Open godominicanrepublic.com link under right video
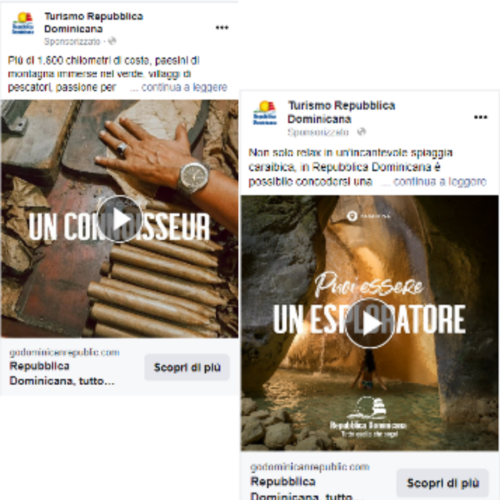The width and height of the screenshot is (500, 500). 310,467
